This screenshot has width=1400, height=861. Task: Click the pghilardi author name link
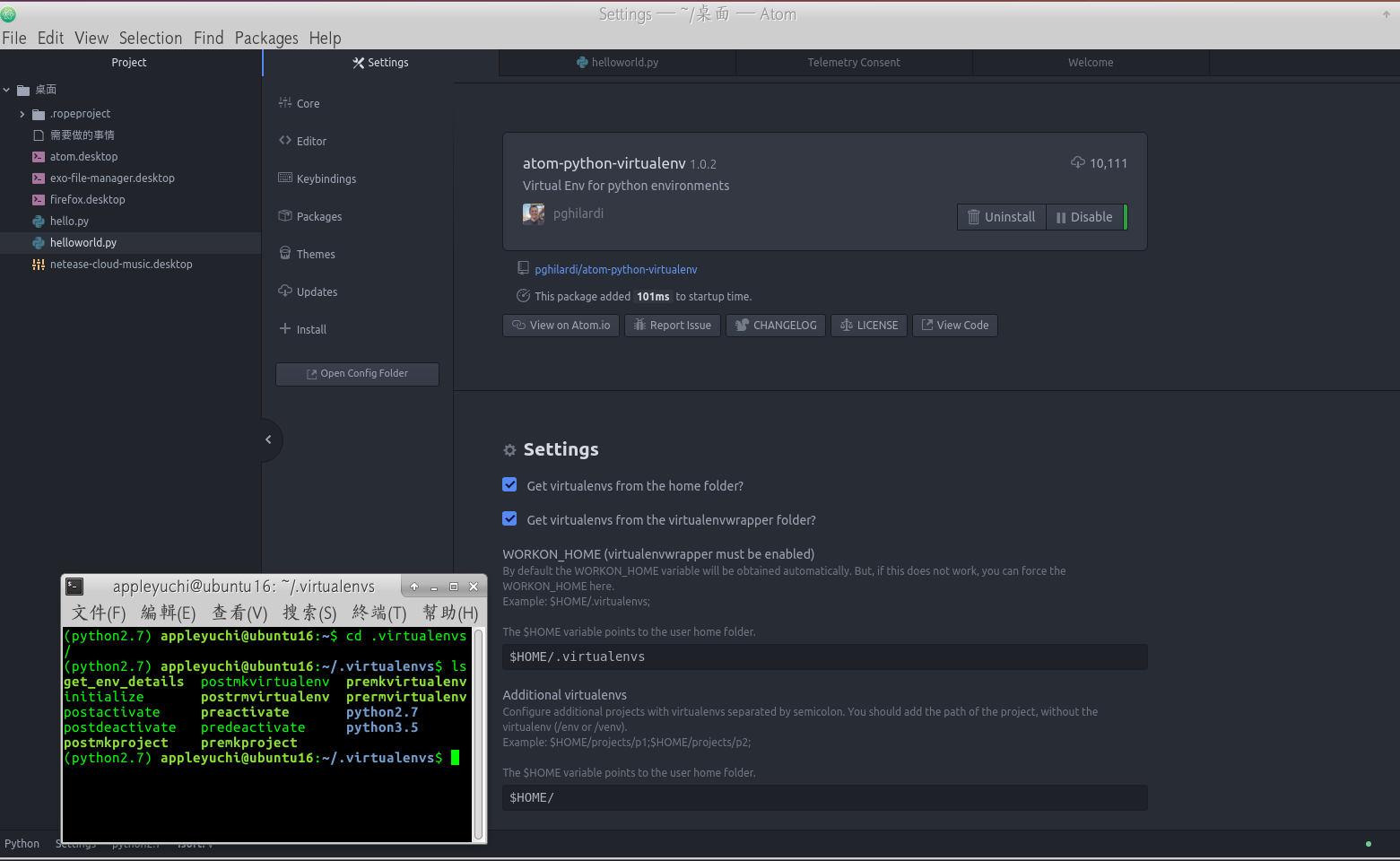click(x=578, y=213)
